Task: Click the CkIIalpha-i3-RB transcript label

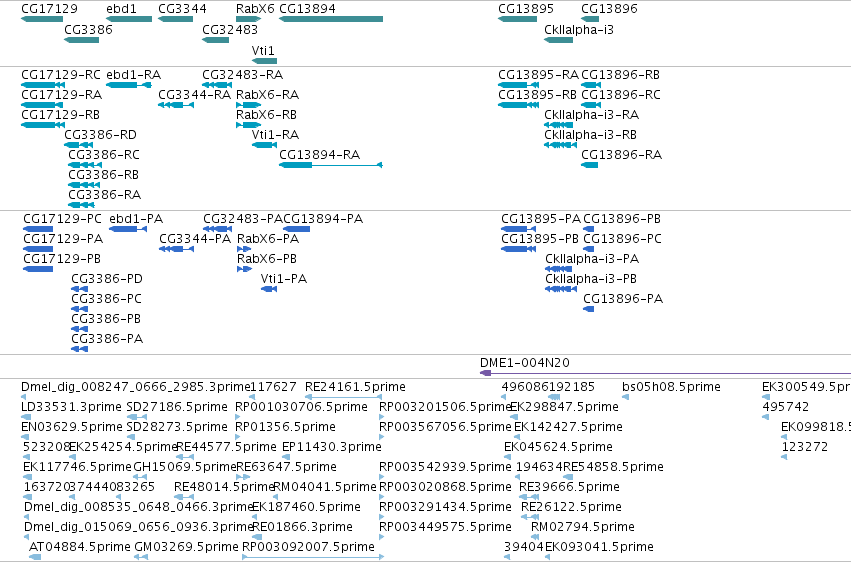Action: tap(590, 135)
